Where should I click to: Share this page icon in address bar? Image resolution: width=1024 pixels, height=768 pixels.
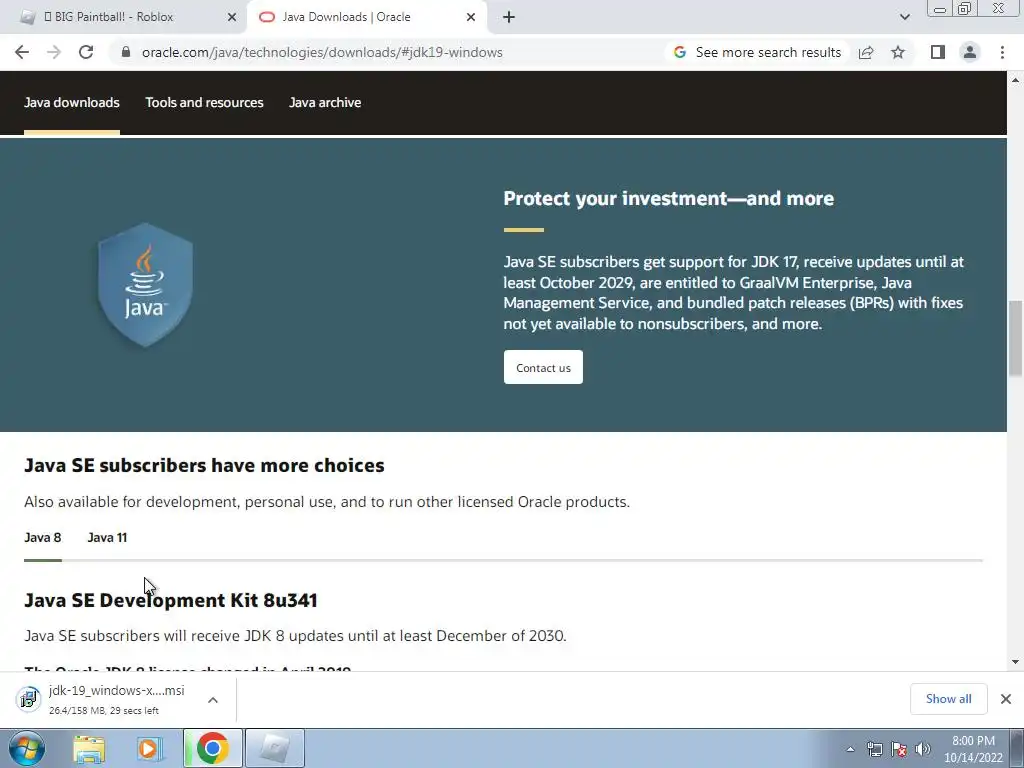(x=866, y=52)
